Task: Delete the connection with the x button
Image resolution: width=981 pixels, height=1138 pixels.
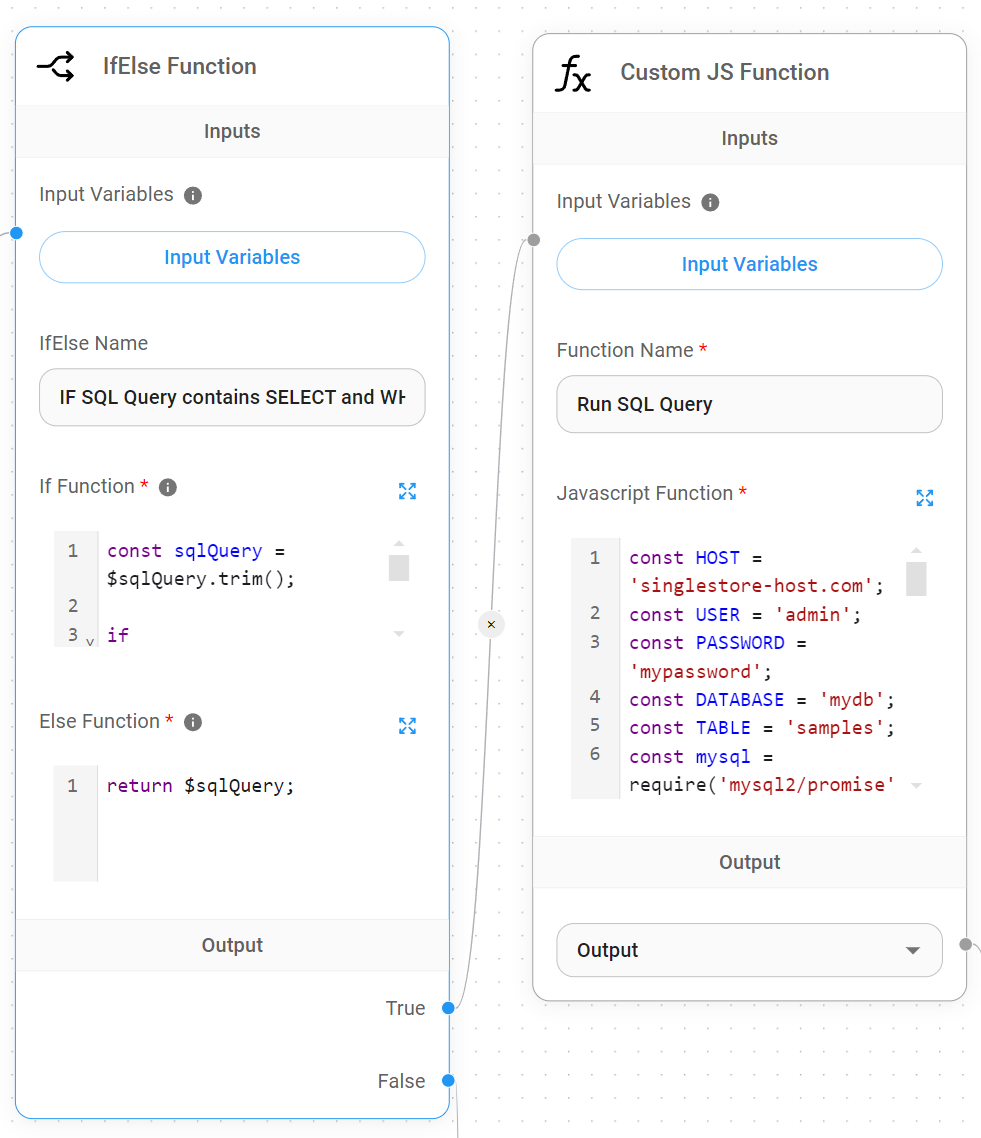Action: [491, 624]
